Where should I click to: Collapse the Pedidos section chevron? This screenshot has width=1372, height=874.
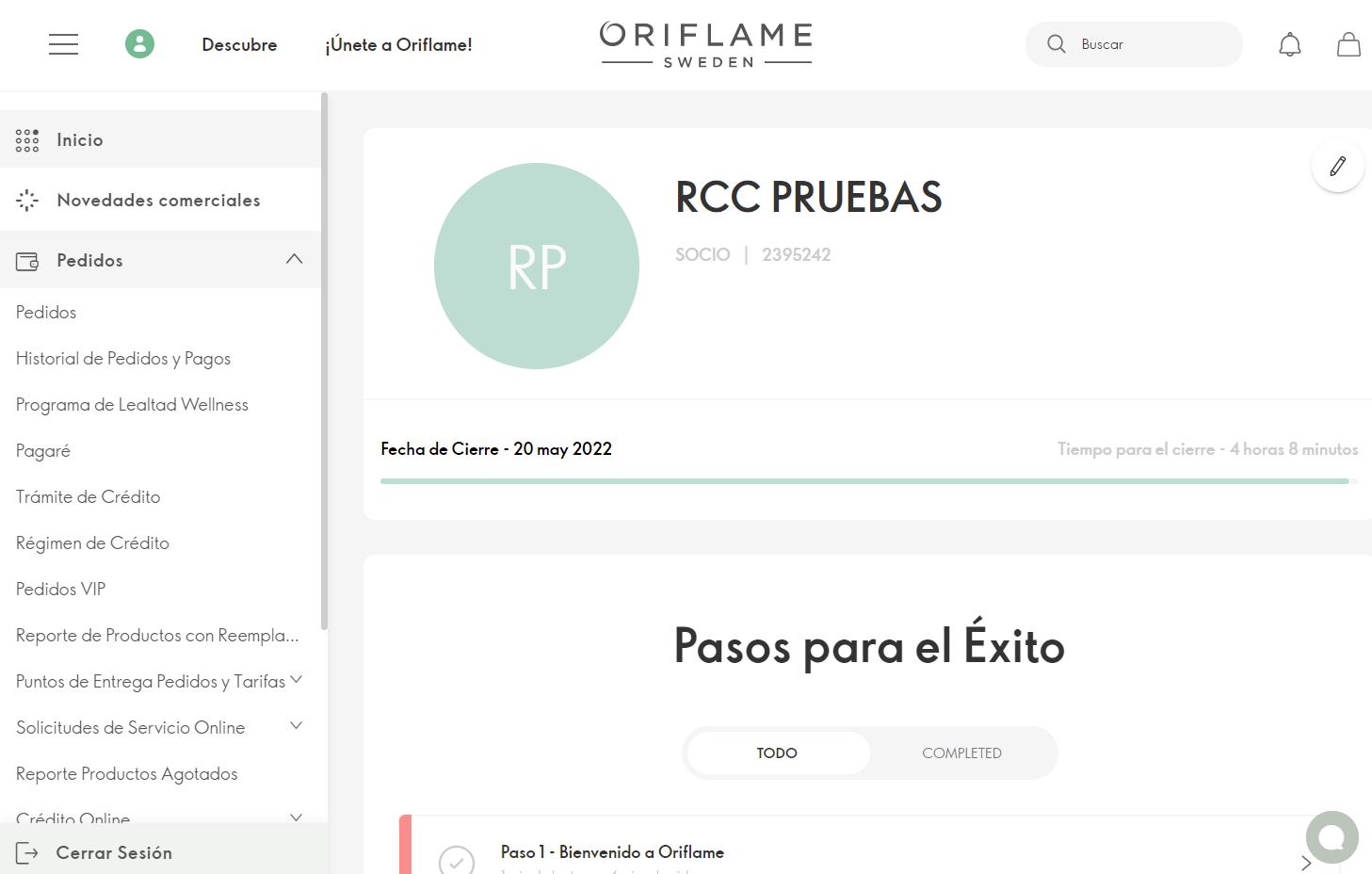pyautogui.click(x=294, y=259)
